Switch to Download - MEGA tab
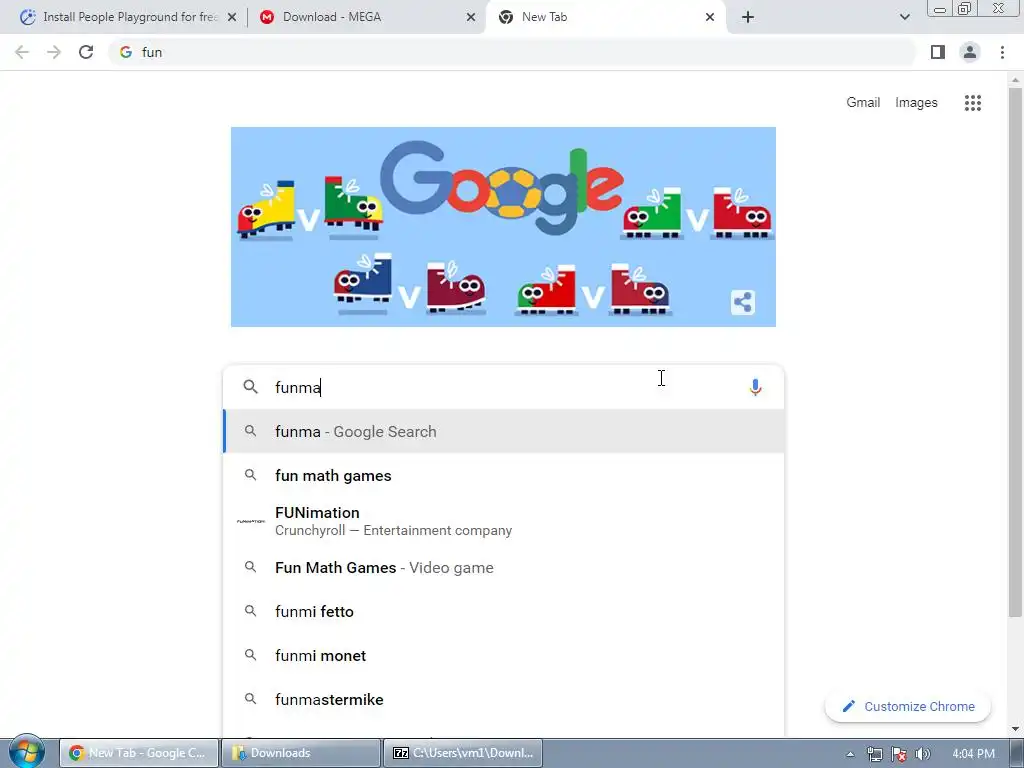The height and width of the screenshot is (768, 1024). [x=366, y=17]
